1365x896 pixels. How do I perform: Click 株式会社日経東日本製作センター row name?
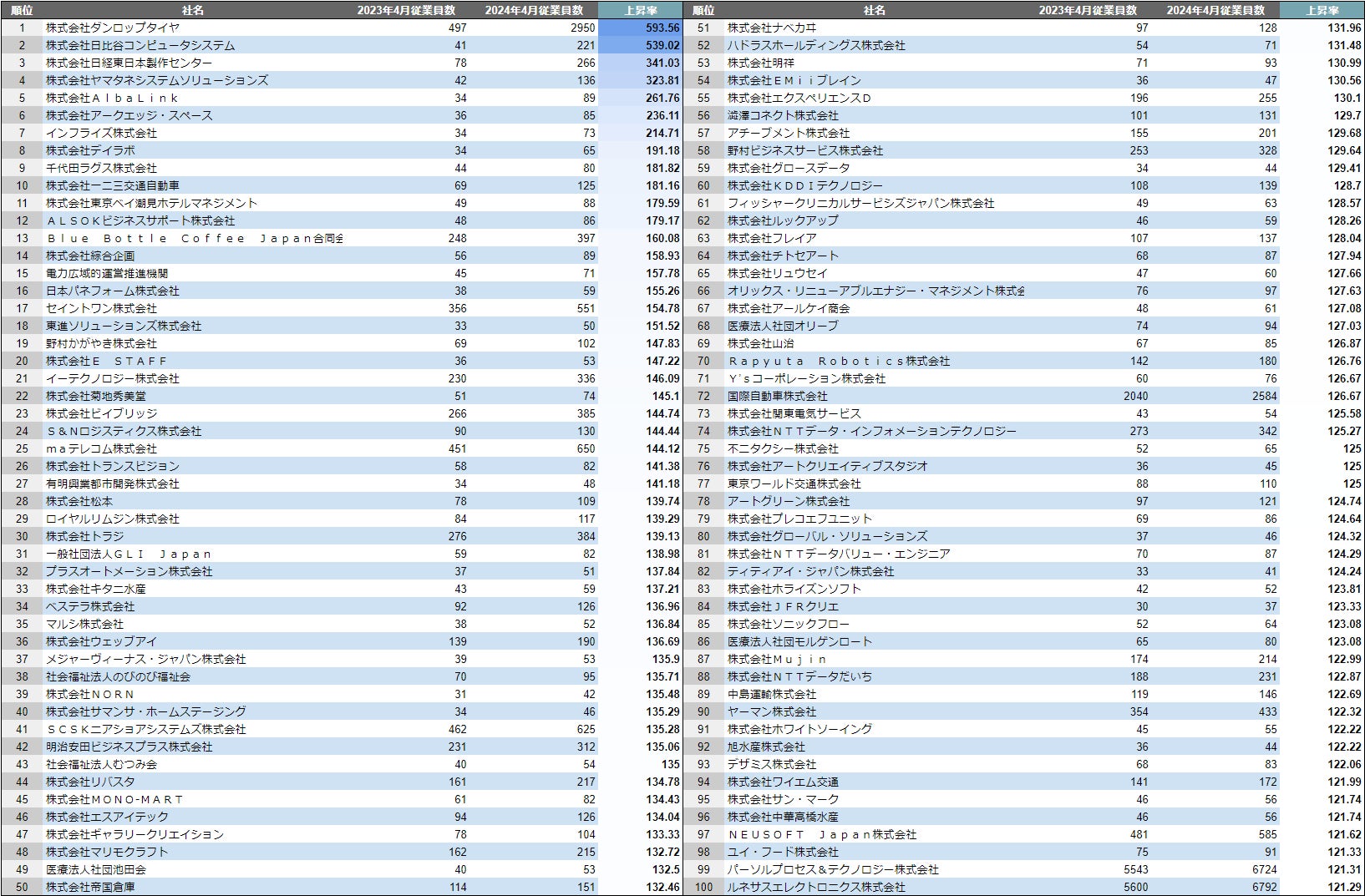[x=129, y=63]
